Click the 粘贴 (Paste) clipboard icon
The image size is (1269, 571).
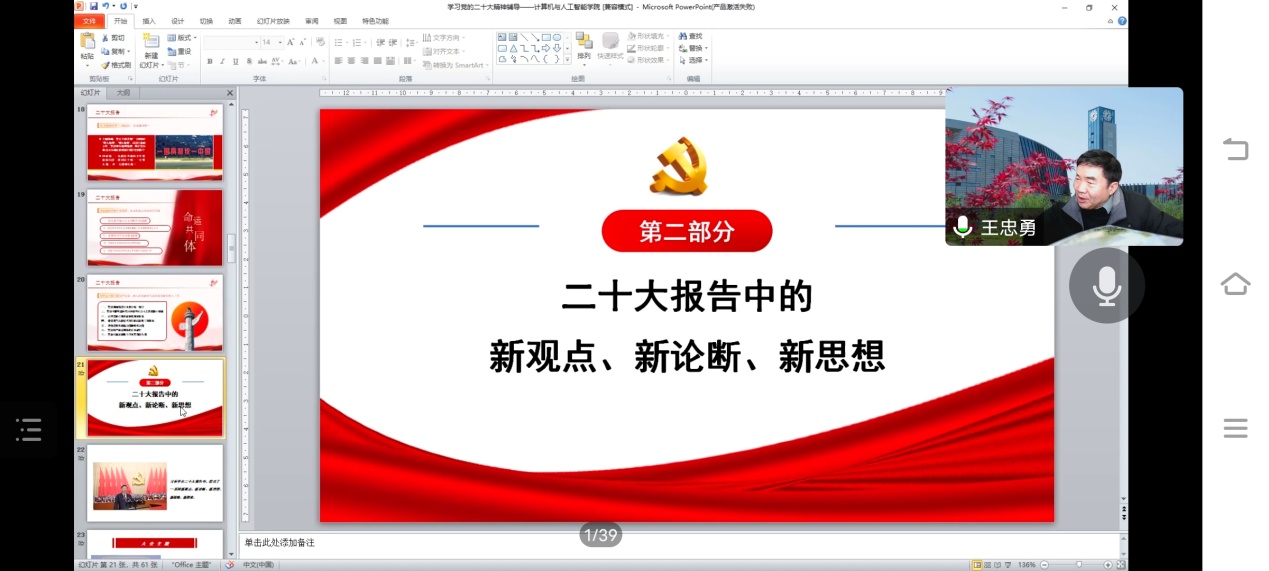coord(87,41)
